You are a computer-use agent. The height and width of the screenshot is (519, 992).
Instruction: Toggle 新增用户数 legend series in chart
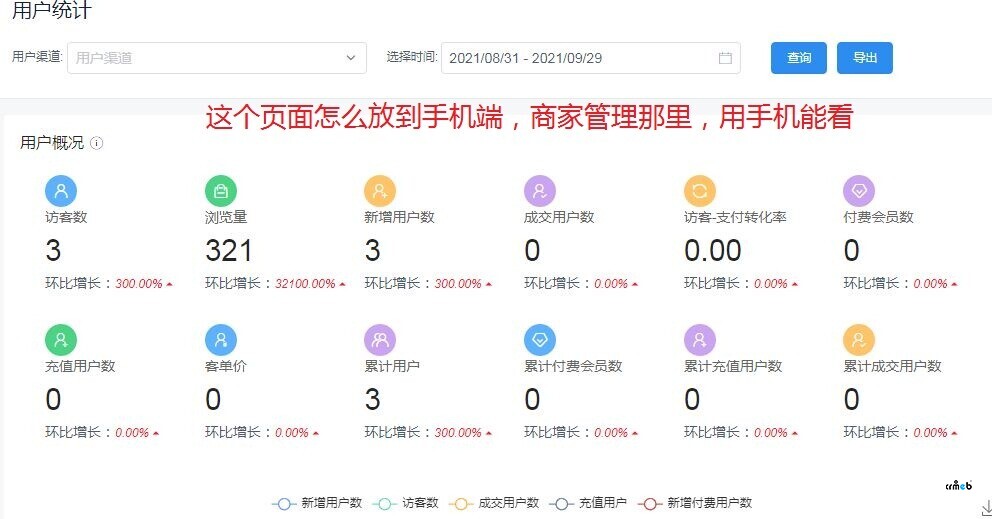318,503
